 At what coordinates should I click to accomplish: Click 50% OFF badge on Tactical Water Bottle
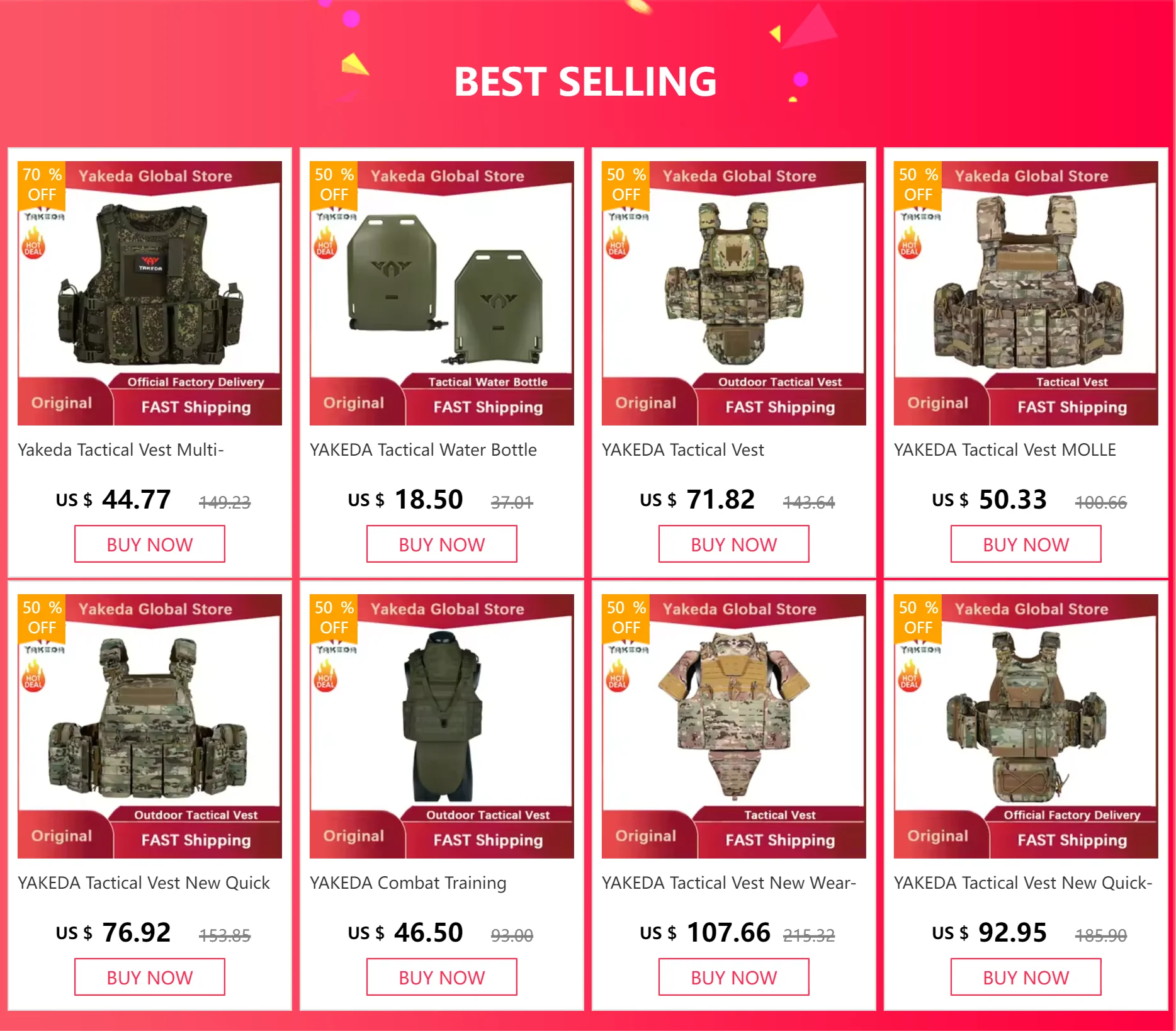pos(334,184)
